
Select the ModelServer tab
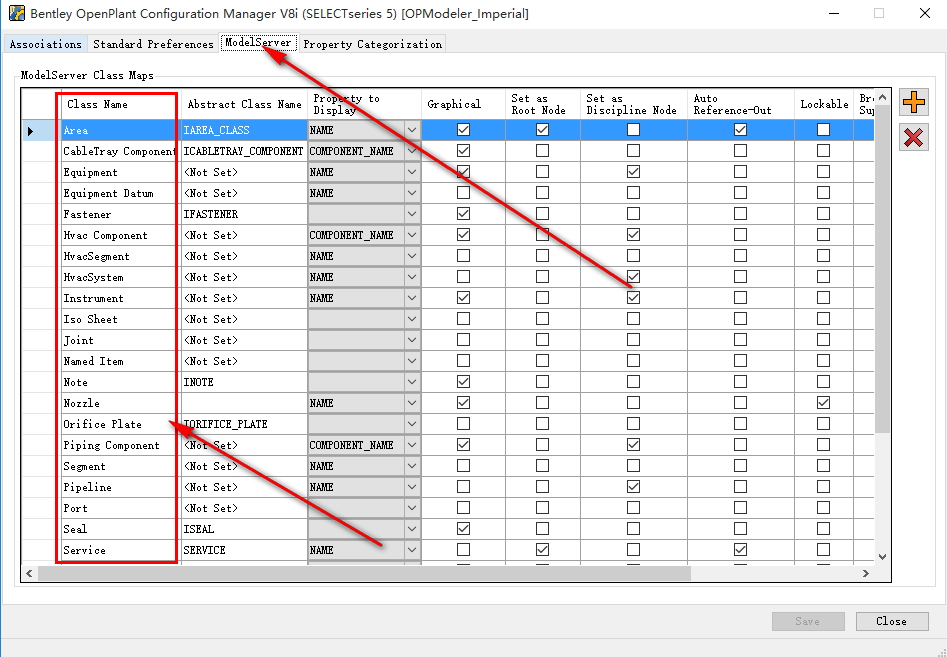(x=258, y=43)
